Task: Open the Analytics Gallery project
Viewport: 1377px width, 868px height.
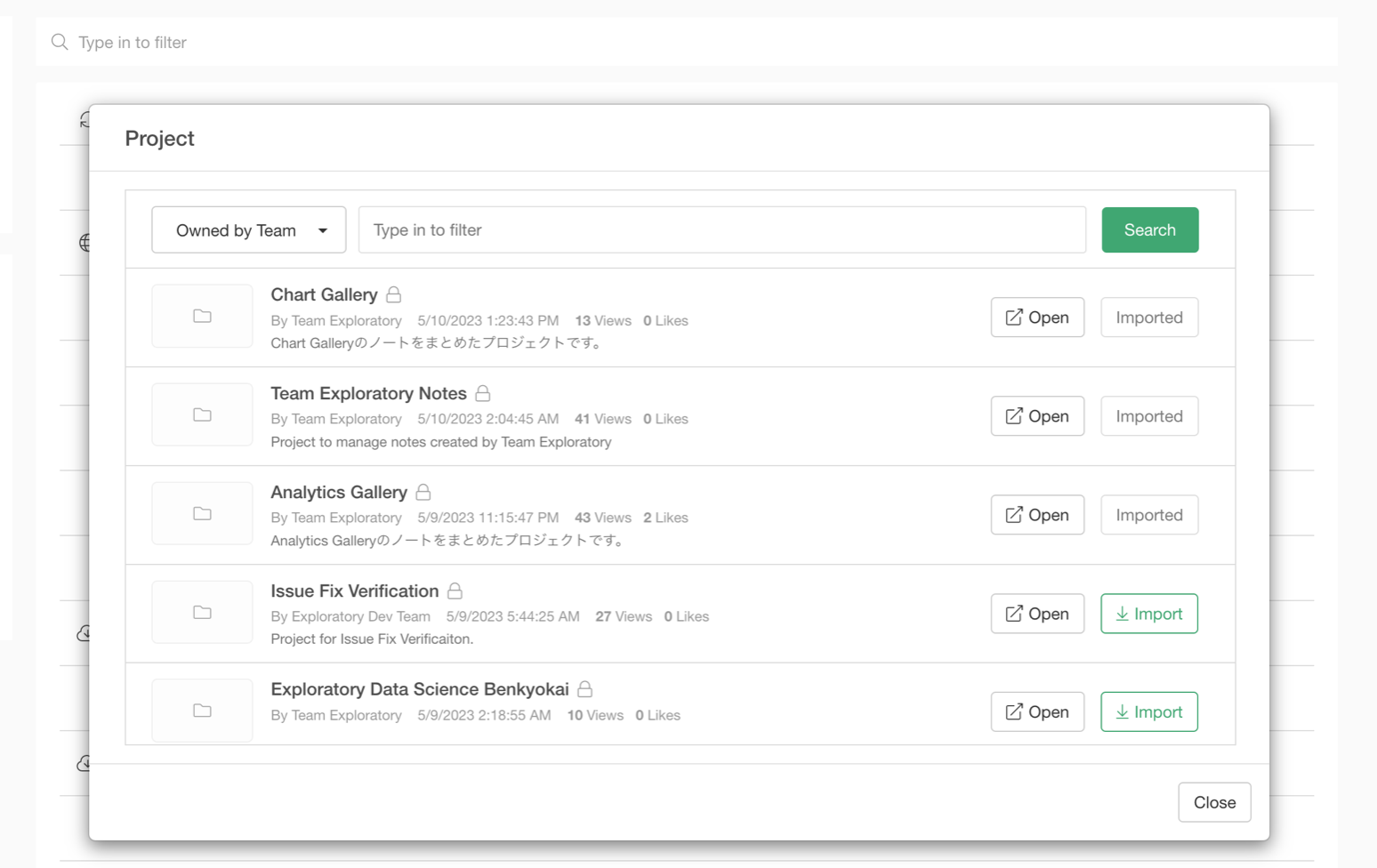Action: click(1037, 515)
